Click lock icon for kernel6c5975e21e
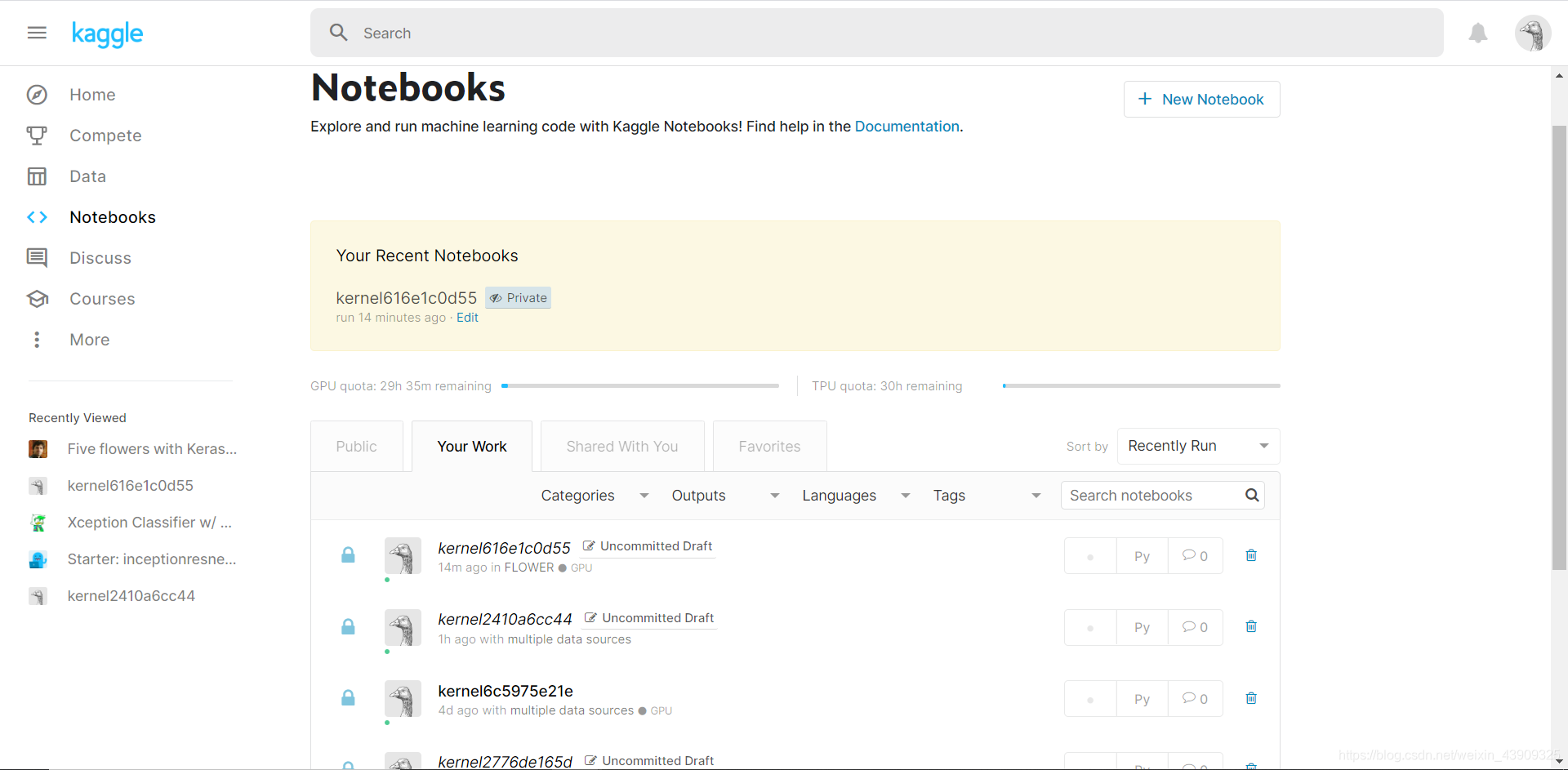 pyautogui.click(x=348, y=698)
